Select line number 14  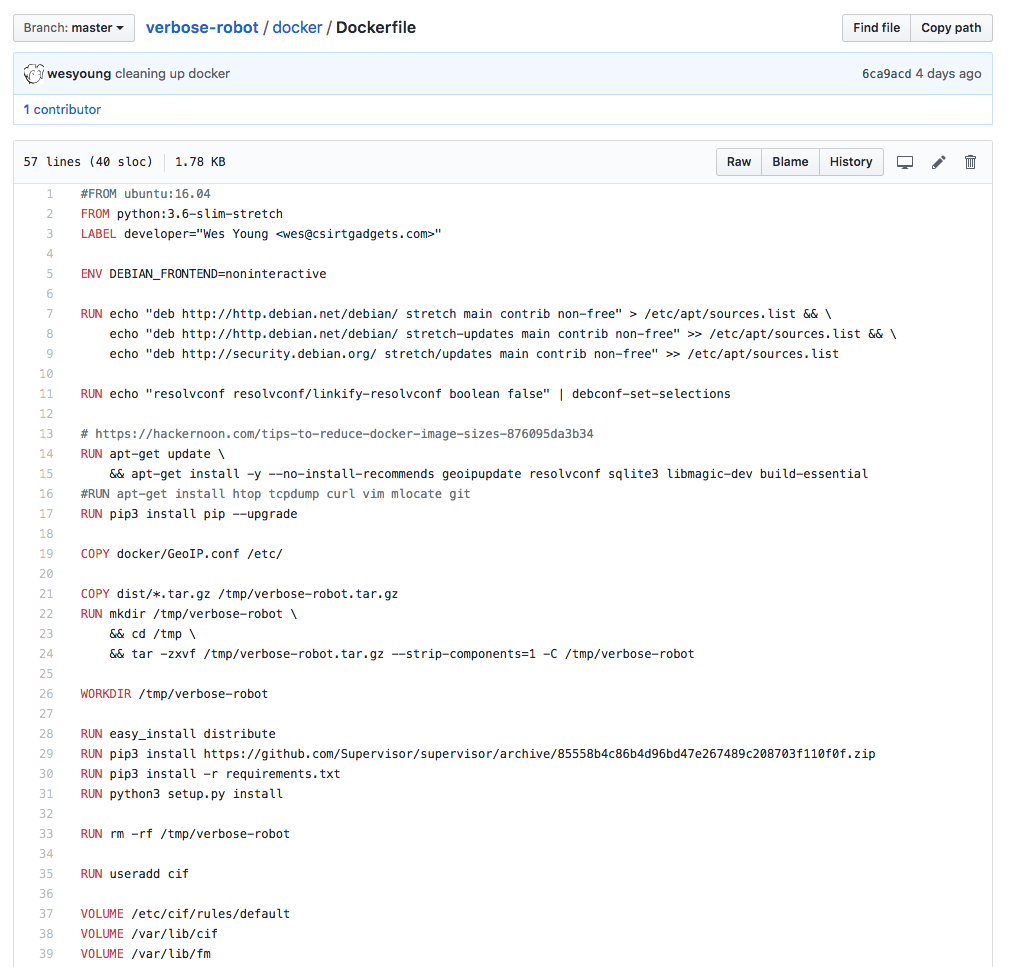(x=46, y=454)
